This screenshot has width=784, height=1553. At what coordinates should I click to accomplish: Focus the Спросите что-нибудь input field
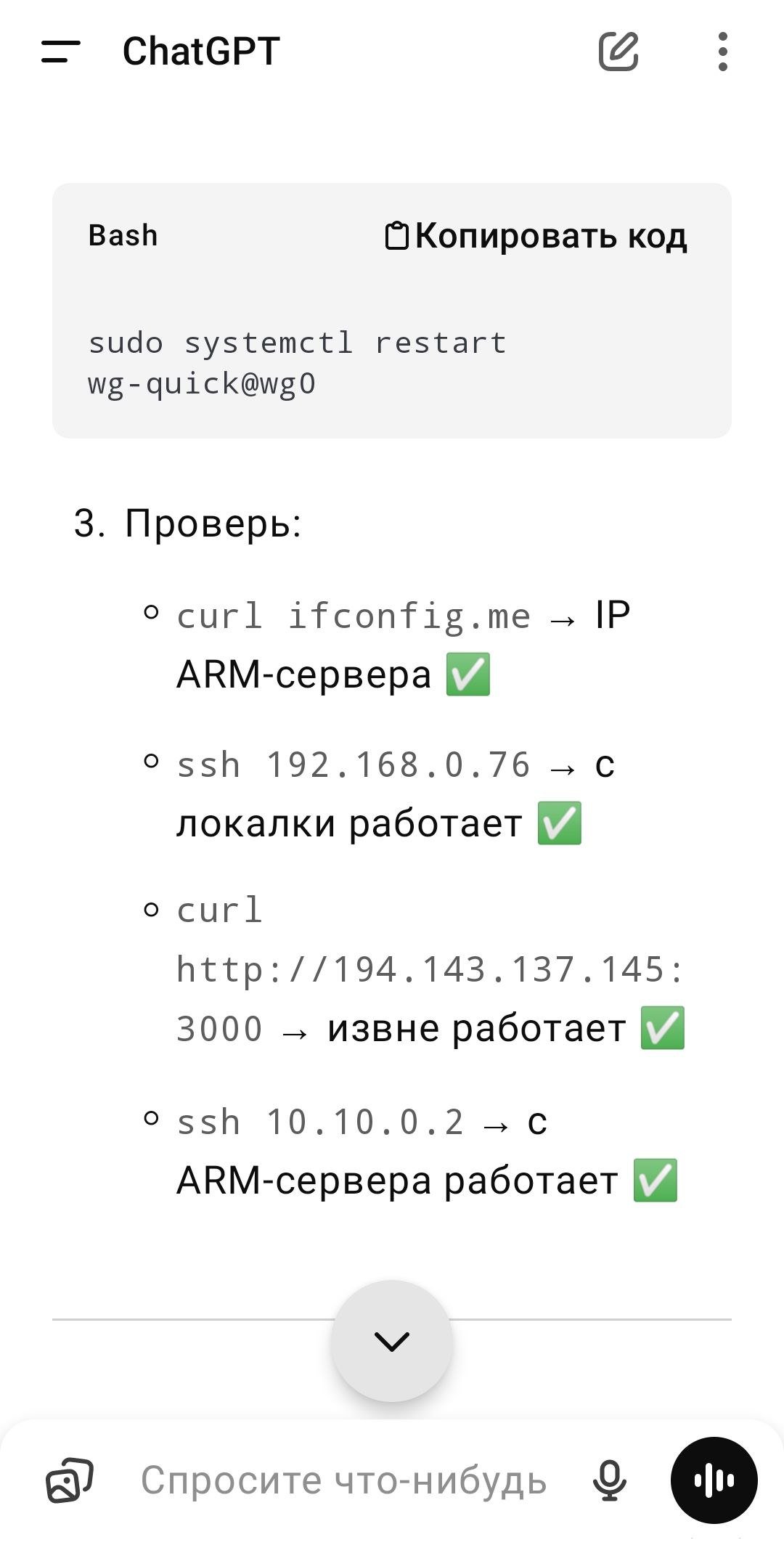[x=343, y=1480]
